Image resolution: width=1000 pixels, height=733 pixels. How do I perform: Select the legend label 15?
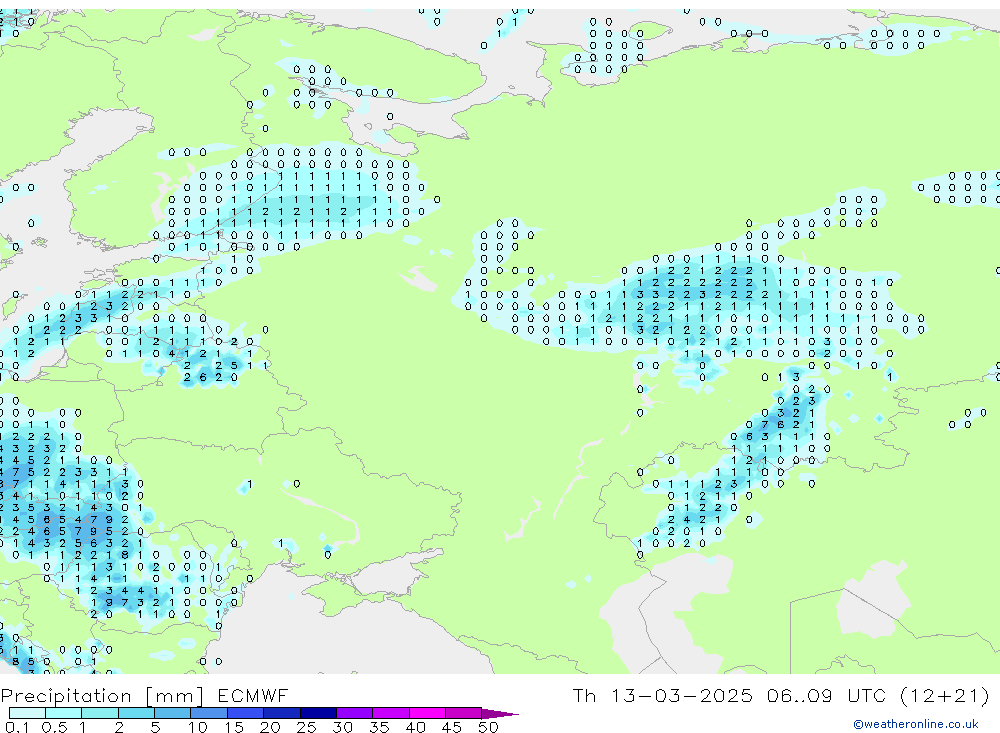(x=234, y=727)
